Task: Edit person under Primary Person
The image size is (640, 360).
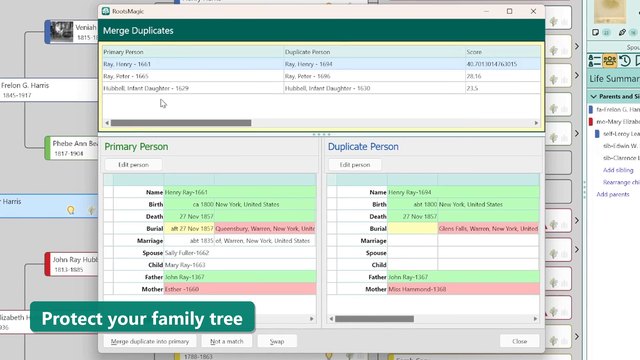Action: click(133, 165)
